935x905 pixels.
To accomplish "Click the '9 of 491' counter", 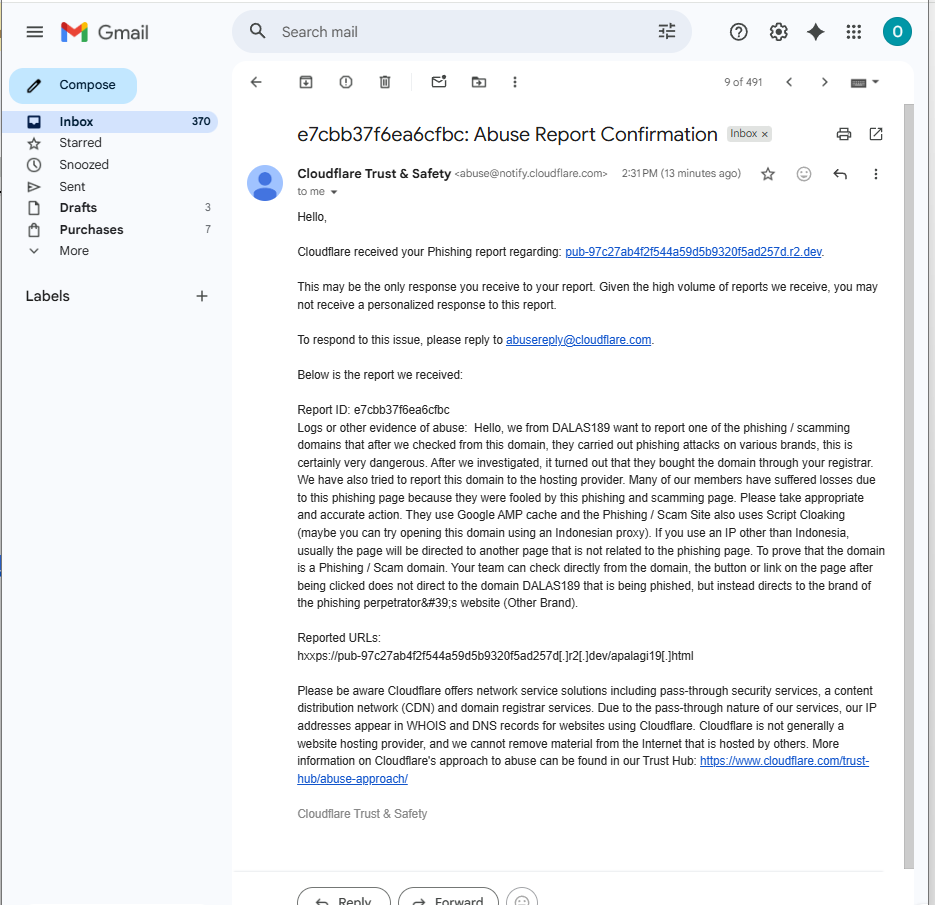I will (x=743, y=82).
